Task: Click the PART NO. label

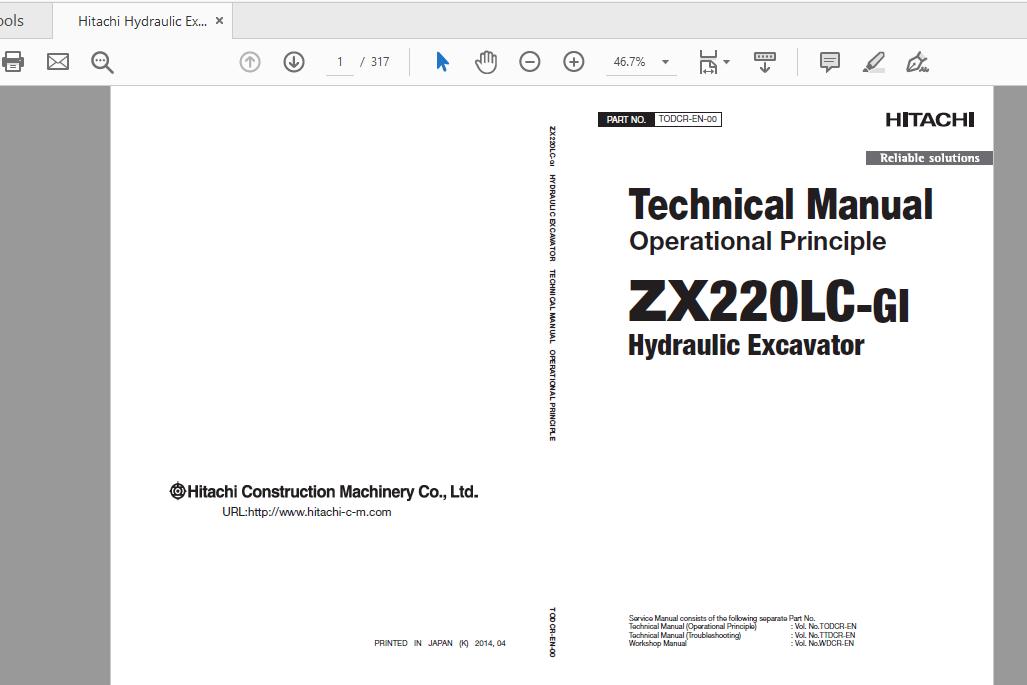Action: [626, 119]
